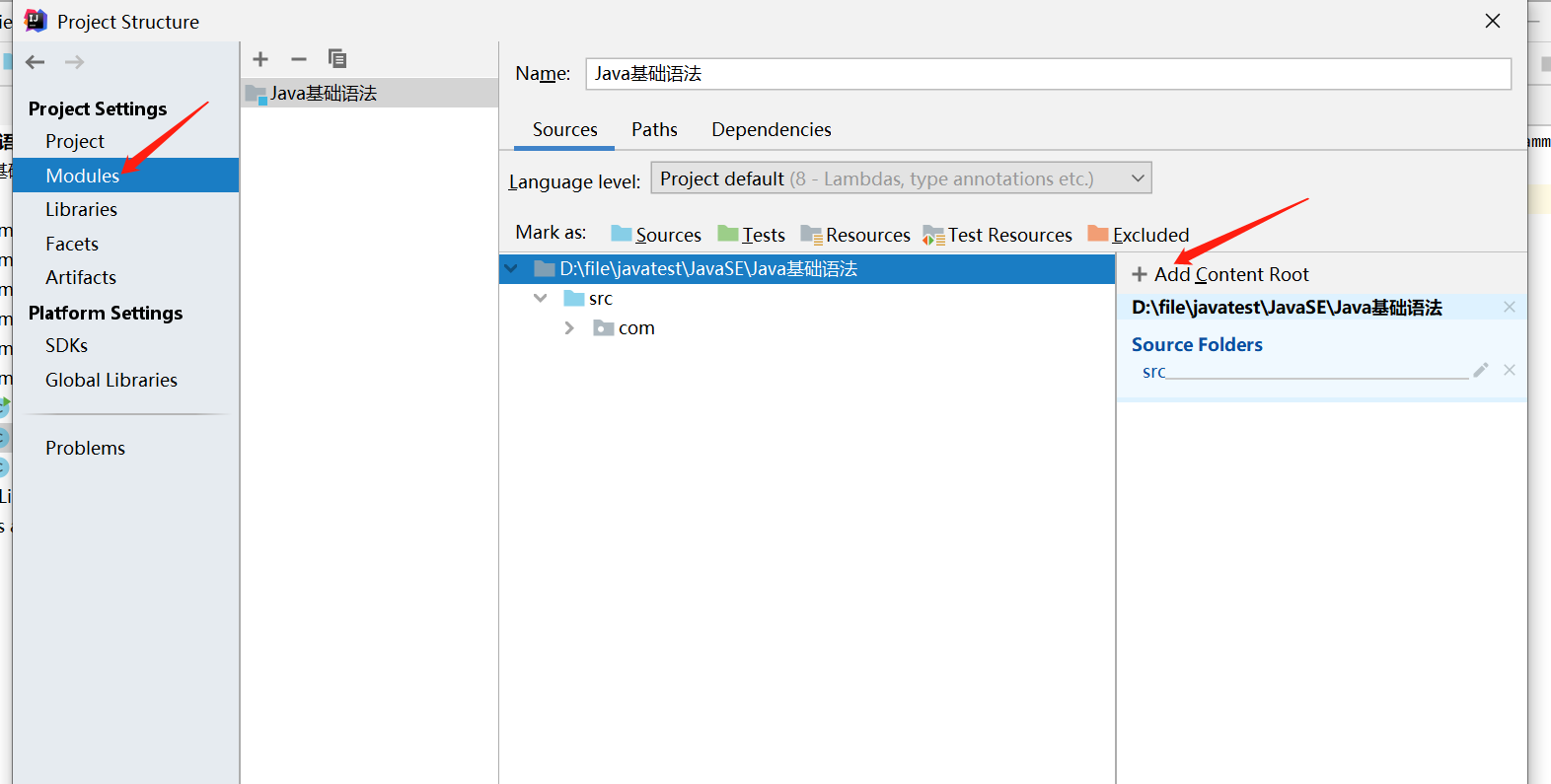Collapse the D:\file\javatest content root node

click(x=511, y=268)
